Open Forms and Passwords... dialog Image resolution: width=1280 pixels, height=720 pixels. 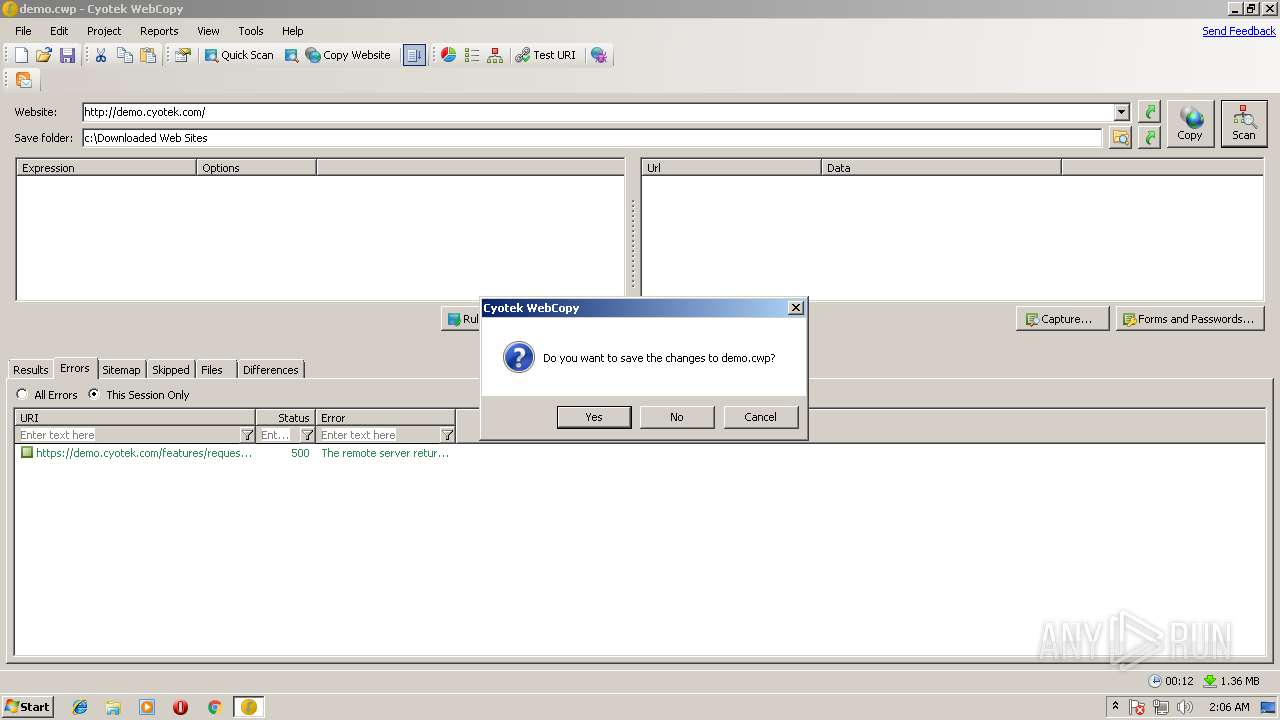pyautogui.click(x=1190, y=319)
